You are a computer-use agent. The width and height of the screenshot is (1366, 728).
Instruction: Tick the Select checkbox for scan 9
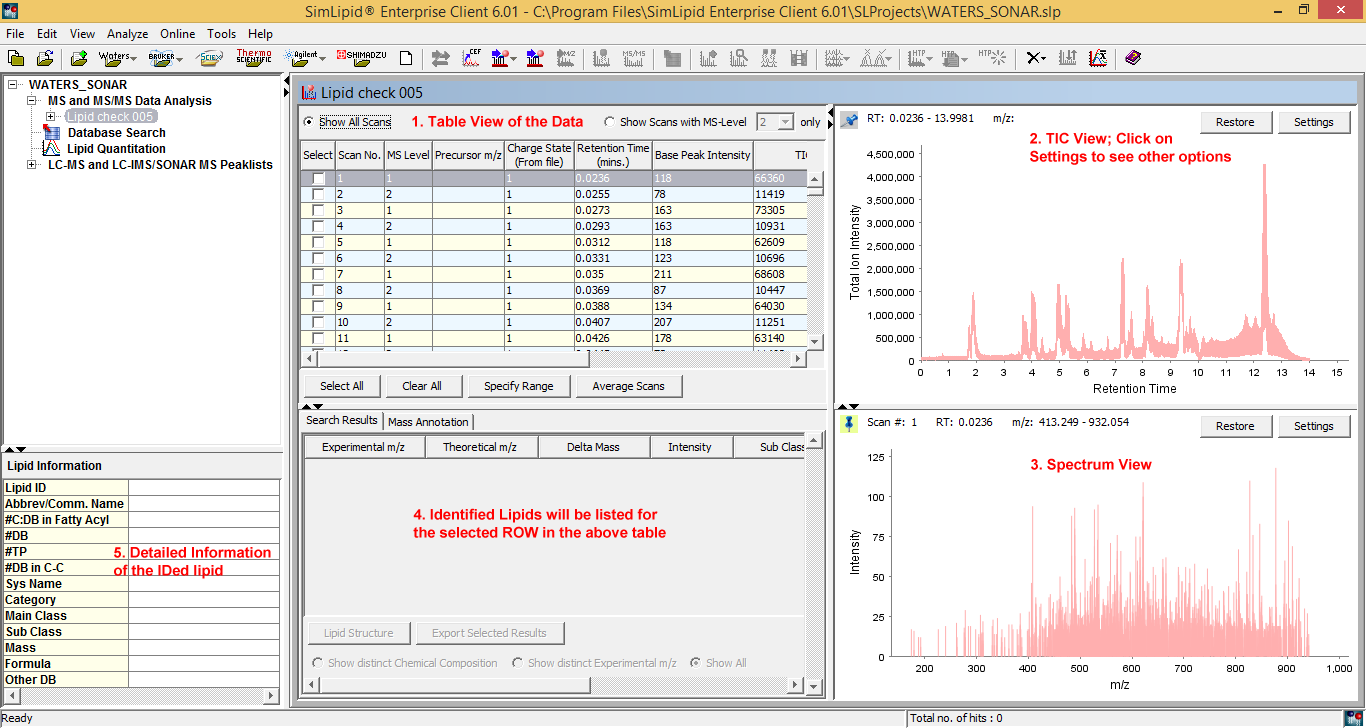318,306
